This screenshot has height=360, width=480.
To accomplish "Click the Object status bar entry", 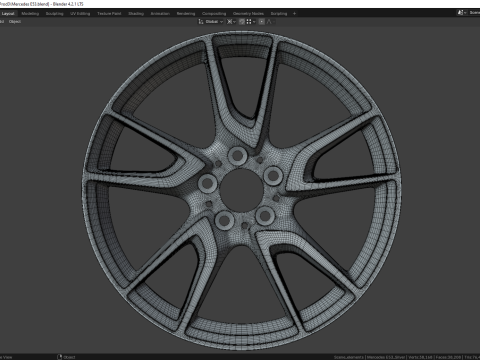I will [x=66, y=357].
